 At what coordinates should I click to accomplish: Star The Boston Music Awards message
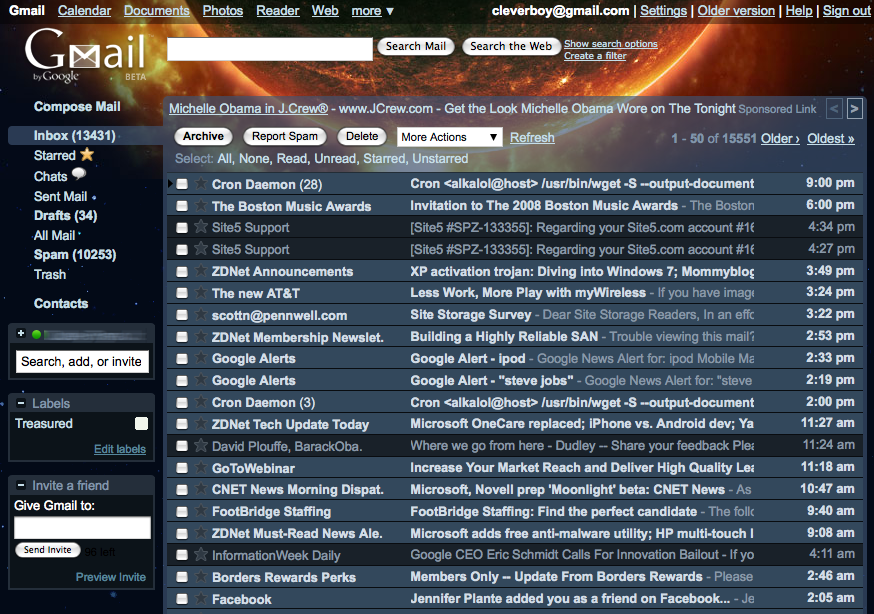pos(201,205)
